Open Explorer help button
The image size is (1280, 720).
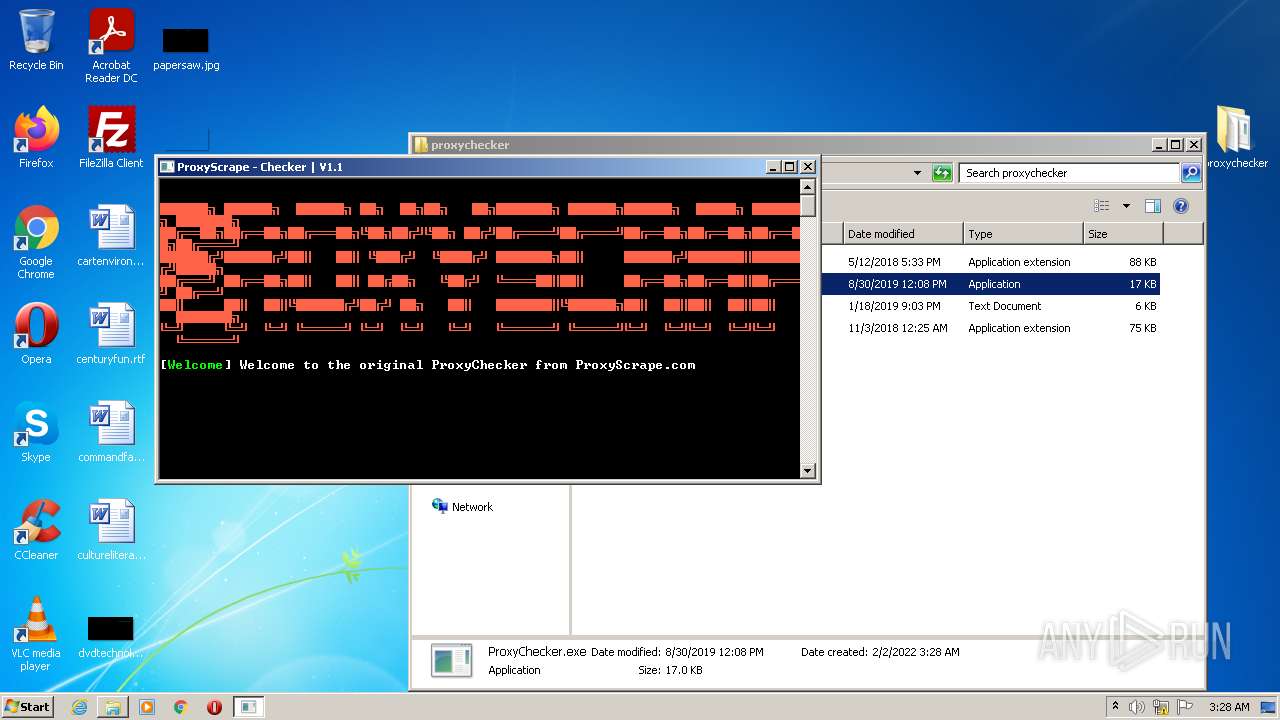1181,206
